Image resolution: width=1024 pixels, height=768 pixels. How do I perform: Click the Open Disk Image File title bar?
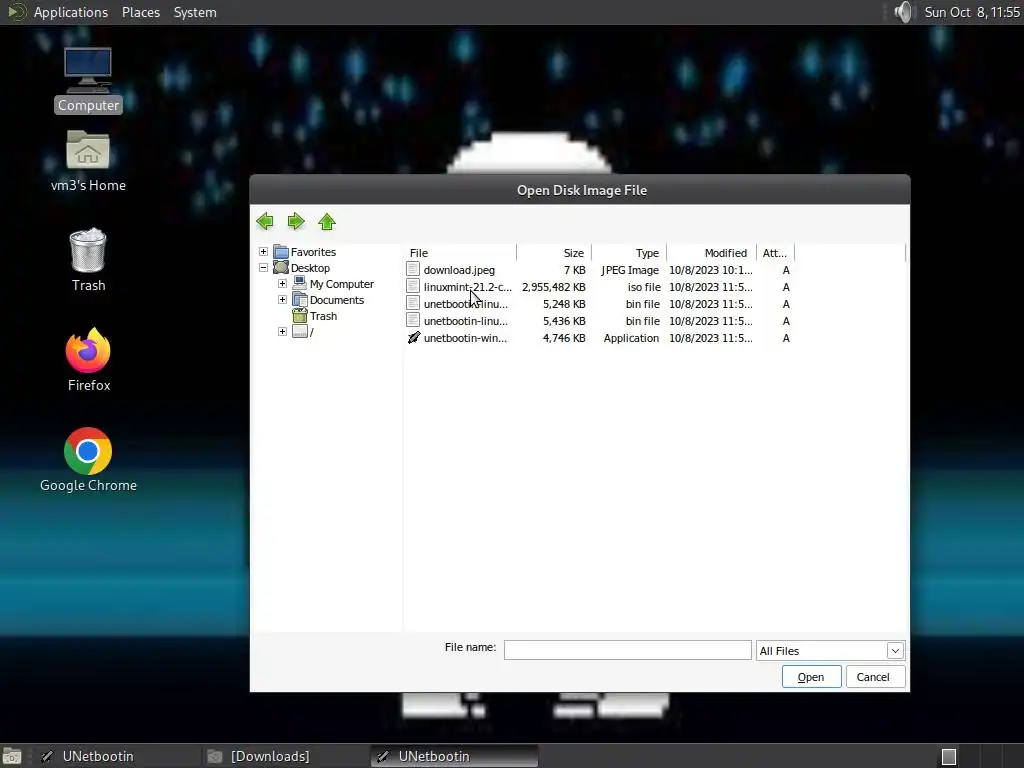coord(580,190)
